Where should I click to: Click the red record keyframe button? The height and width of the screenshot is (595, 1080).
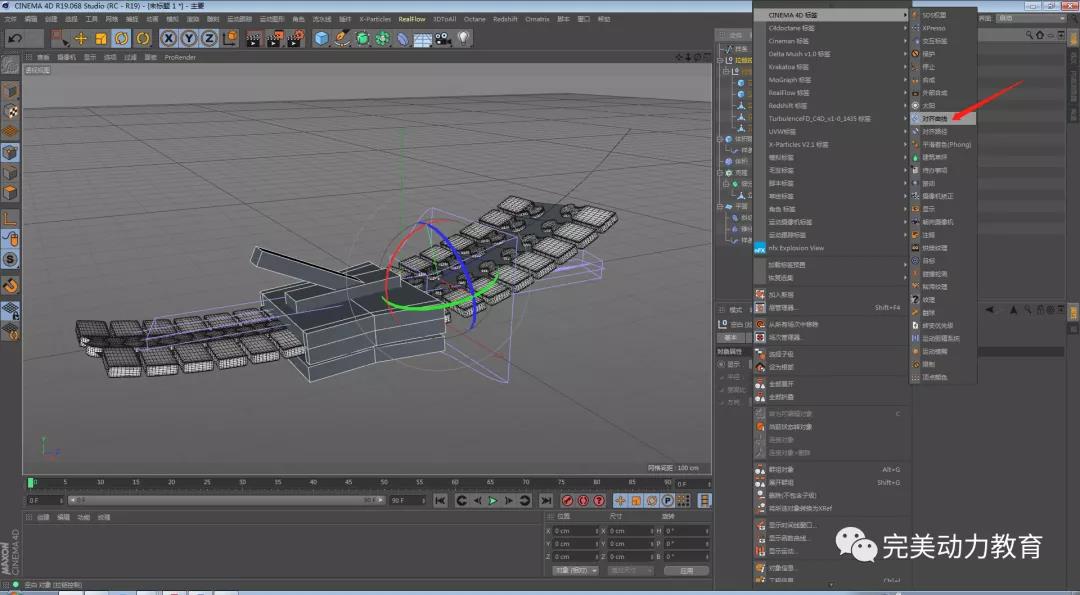(x=567, y=500)
